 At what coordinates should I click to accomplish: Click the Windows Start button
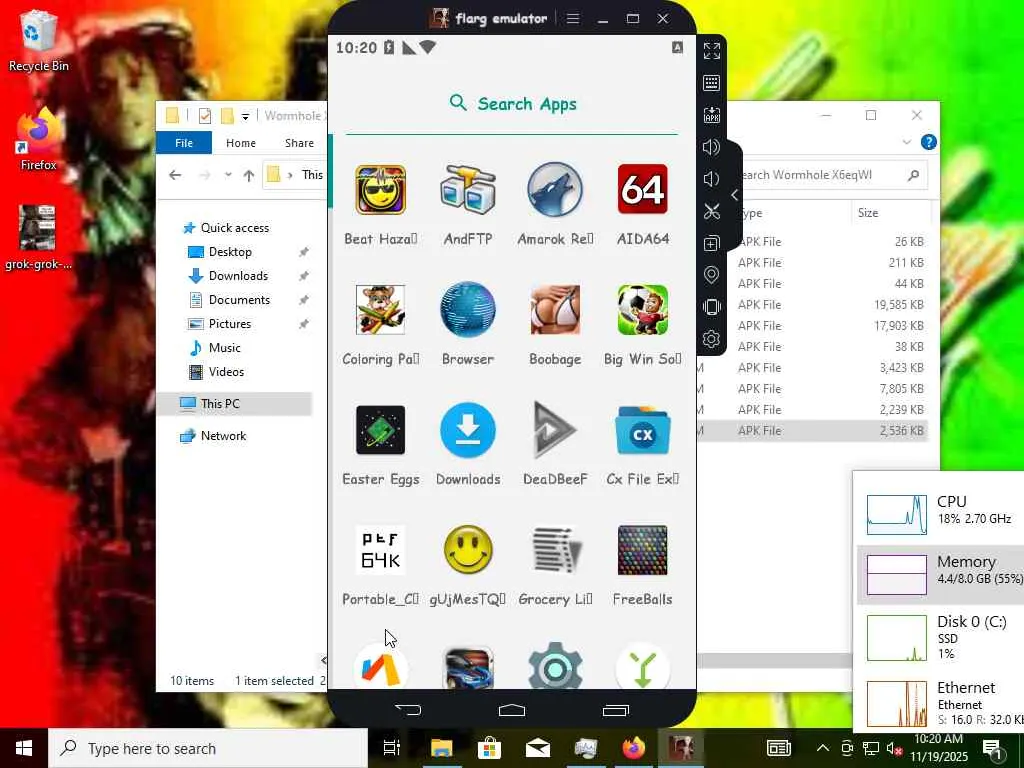point(24,748)
